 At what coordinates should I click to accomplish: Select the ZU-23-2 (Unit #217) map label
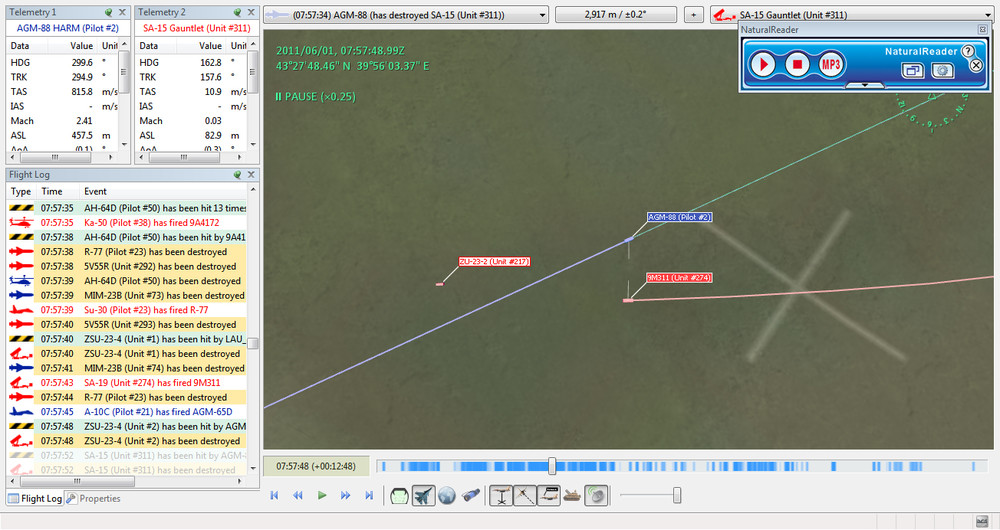pyautogui.click(x=494, y=261)
